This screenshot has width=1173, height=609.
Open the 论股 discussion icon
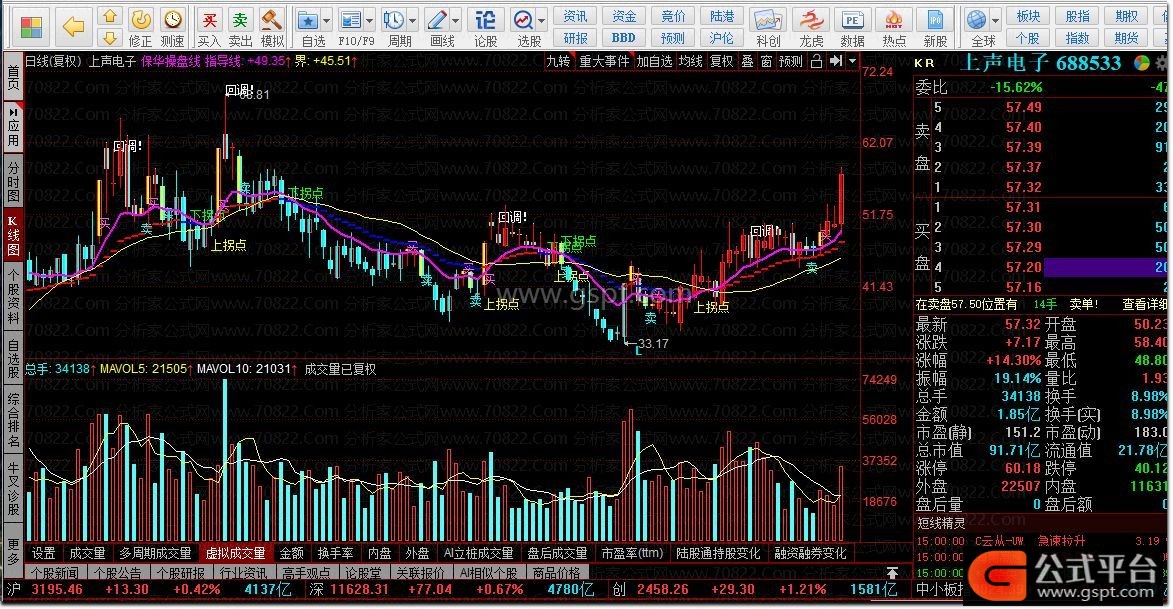pos(486,19)
